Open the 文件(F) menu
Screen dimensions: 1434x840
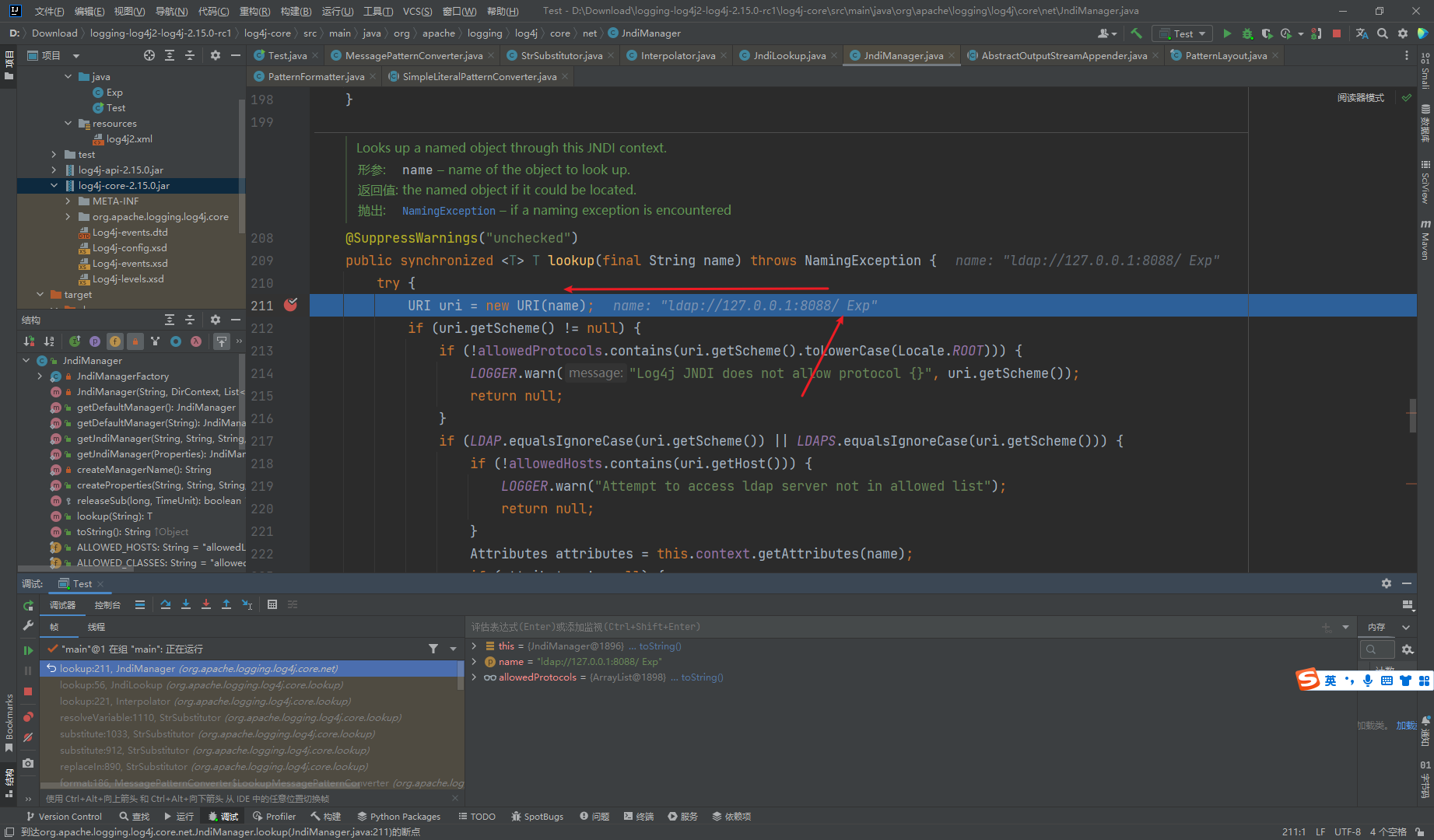pyautogui.click(x=50, y=11)
